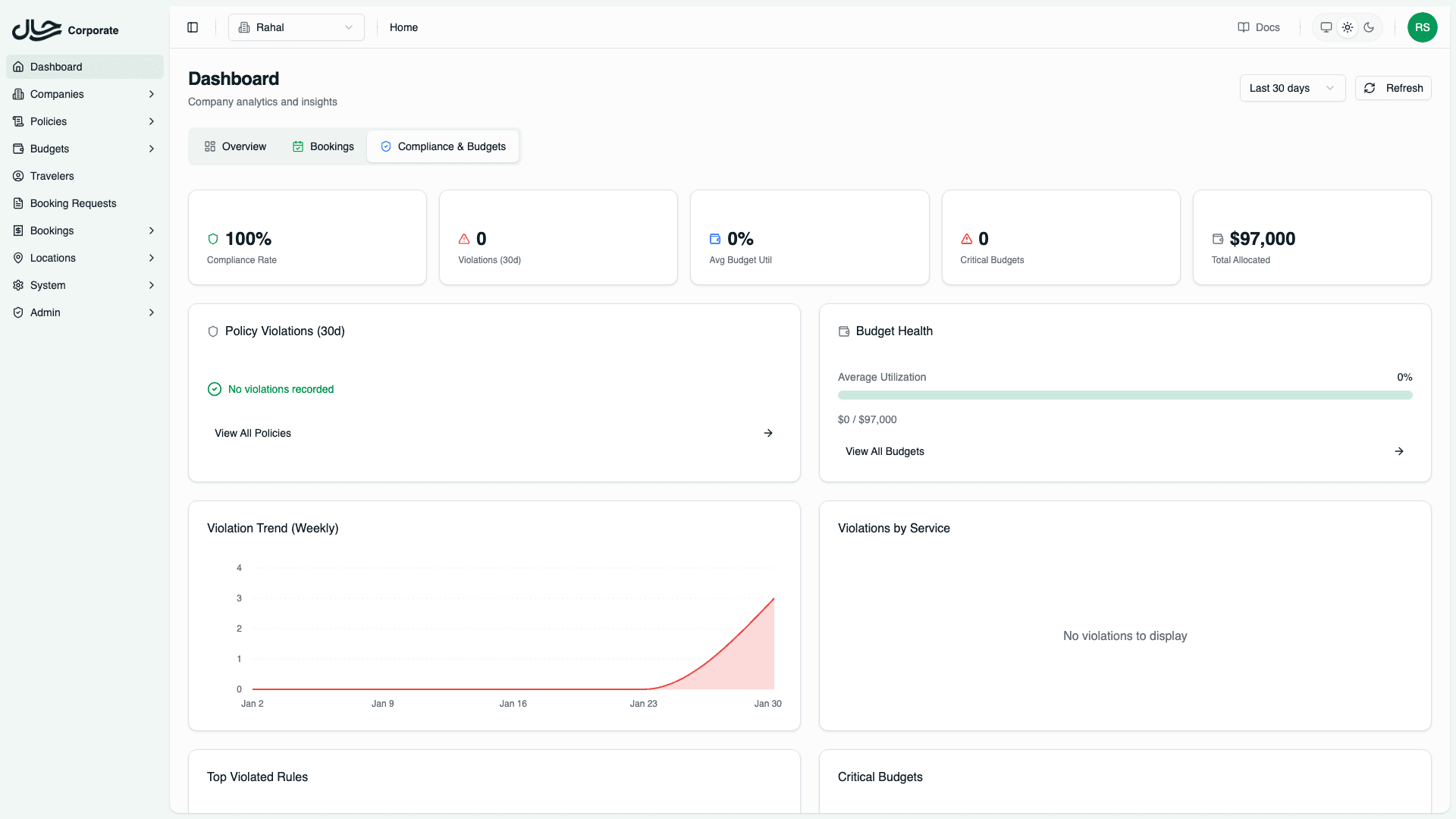Toggle the sidebar collapse icon
This screenshot has height=819, width=1456.
coord(193,27)
